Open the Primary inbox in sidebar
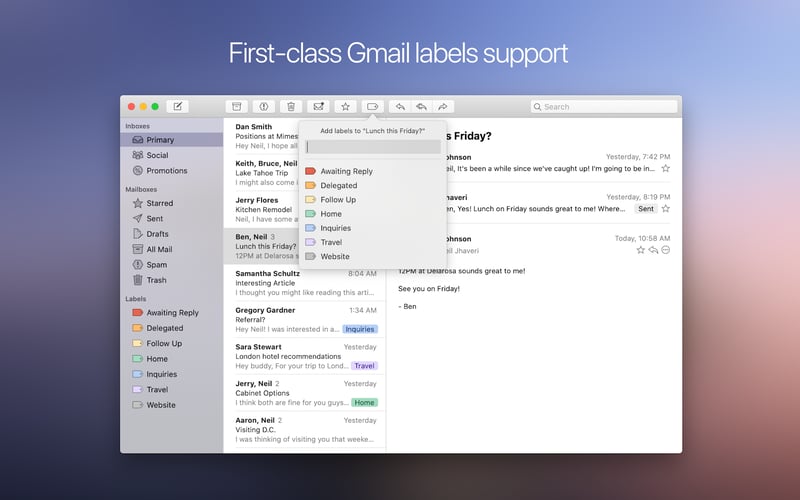Image resolution: width=800 pixels, height=500 pixels. pyautogui.click(x=172, y=139)
